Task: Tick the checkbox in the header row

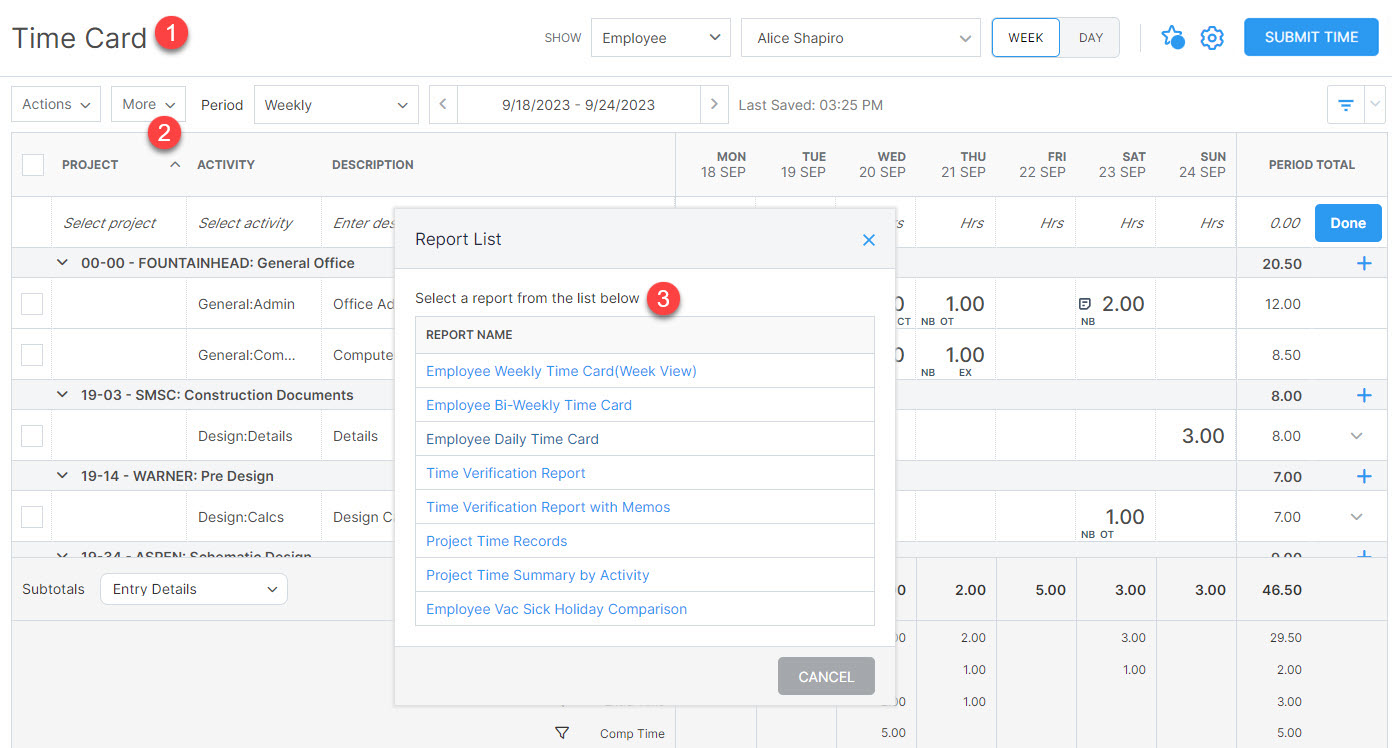Action: click(32, 164)
